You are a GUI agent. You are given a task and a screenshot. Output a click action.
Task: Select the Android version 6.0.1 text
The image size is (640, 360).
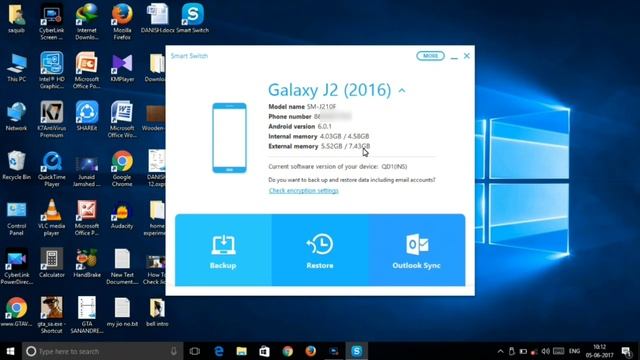(x=300, y=127)
